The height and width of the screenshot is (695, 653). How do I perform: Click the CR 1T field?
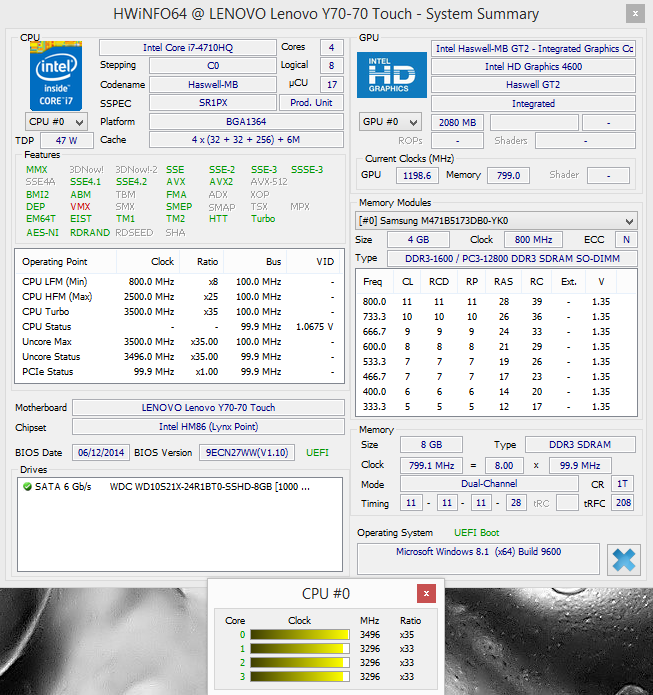[x=622, y=484]
